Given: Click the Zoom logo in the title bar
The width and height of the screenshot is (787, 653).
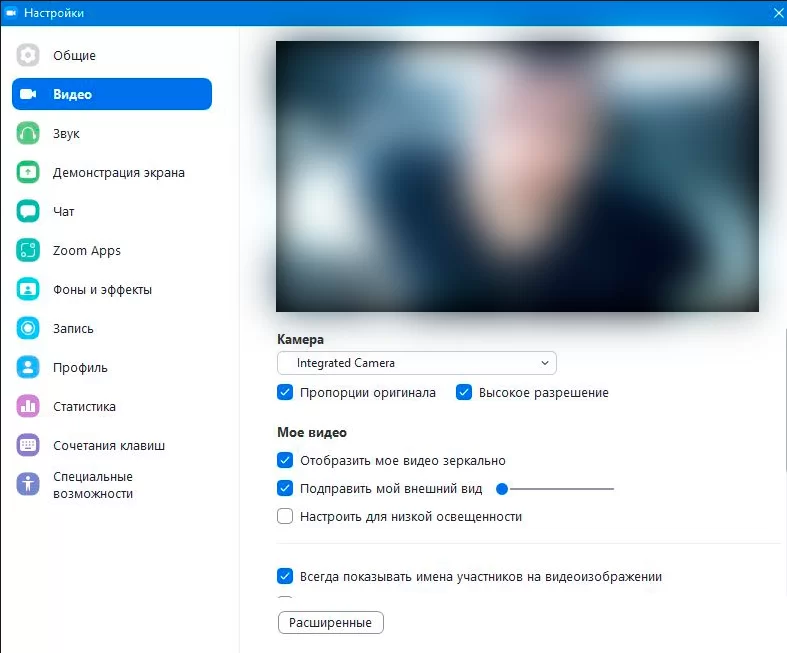Looking at the screenshot, I should (x=11, y=13).
